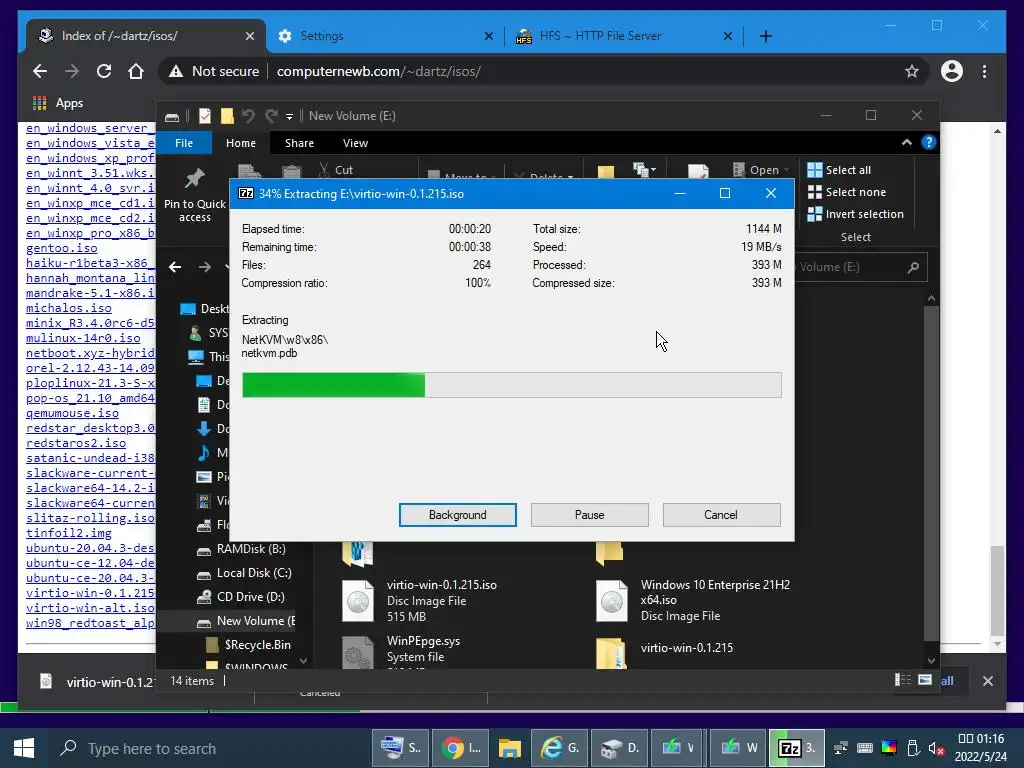1024x768 pixels.
Task: Click Chrome Home button
Action: point(136,71)
